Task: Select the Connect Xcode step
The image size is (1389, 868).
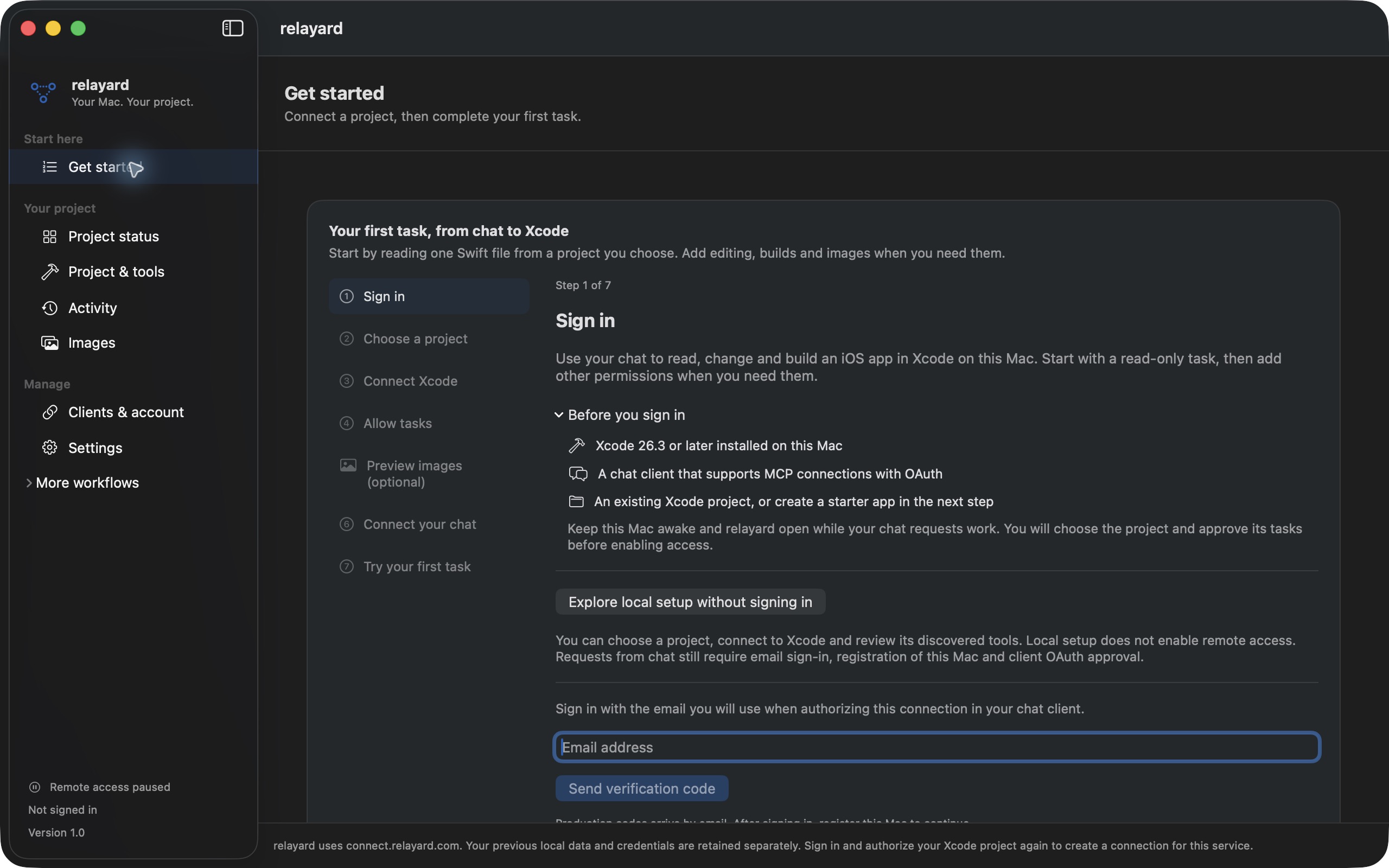Action: 428,381
